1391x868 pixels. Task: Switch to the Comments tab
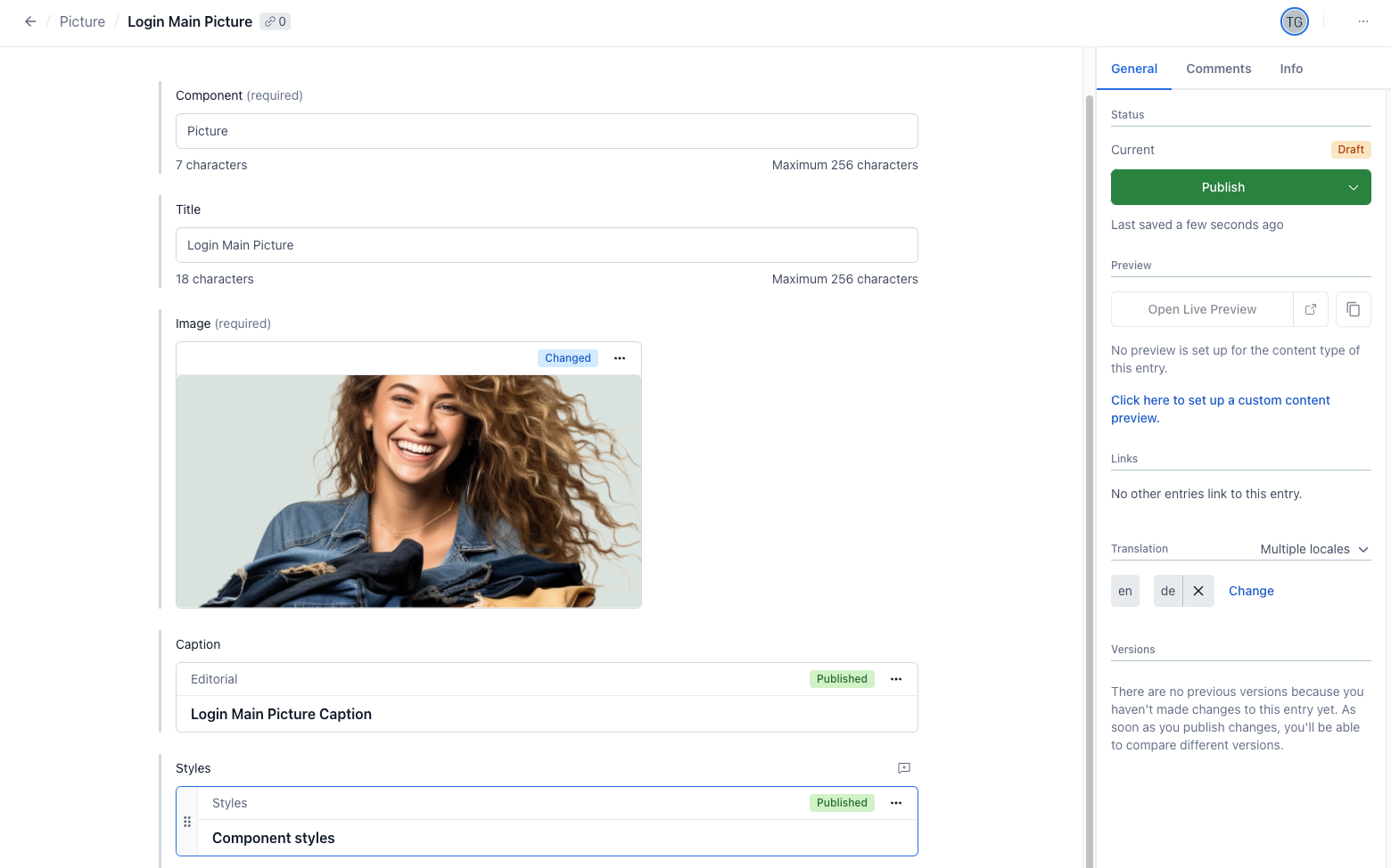[1218, 69]
